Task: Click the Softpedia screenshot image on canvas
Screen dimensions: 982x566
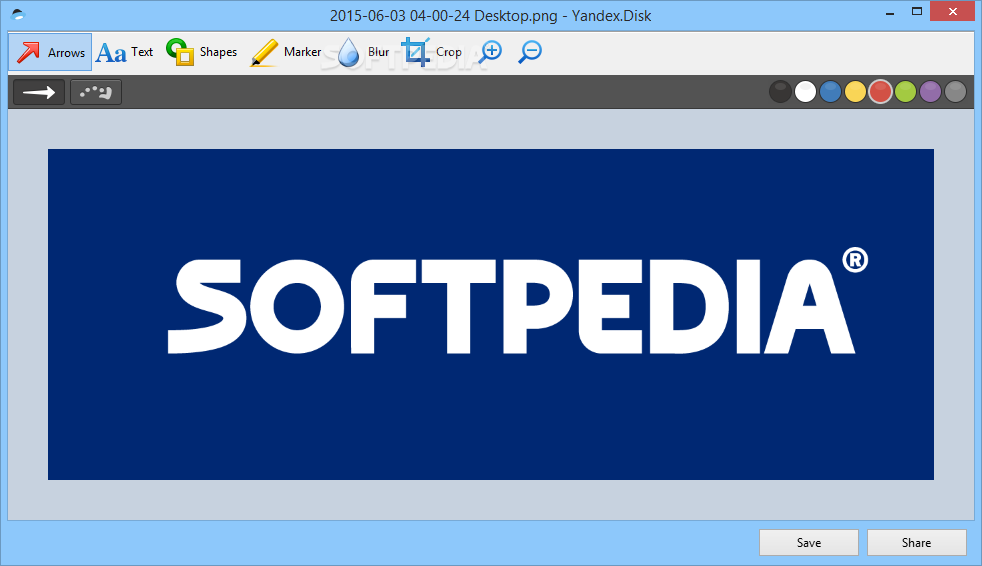Action: [x=491, y=314]
